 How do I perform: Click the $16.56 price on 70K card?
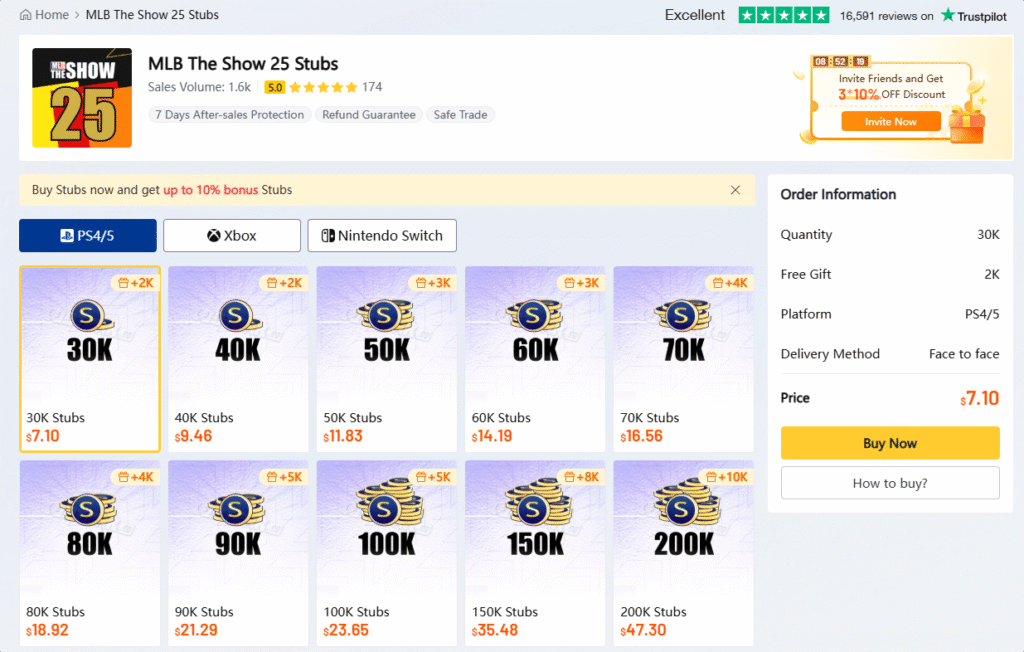tap(641, 436)
